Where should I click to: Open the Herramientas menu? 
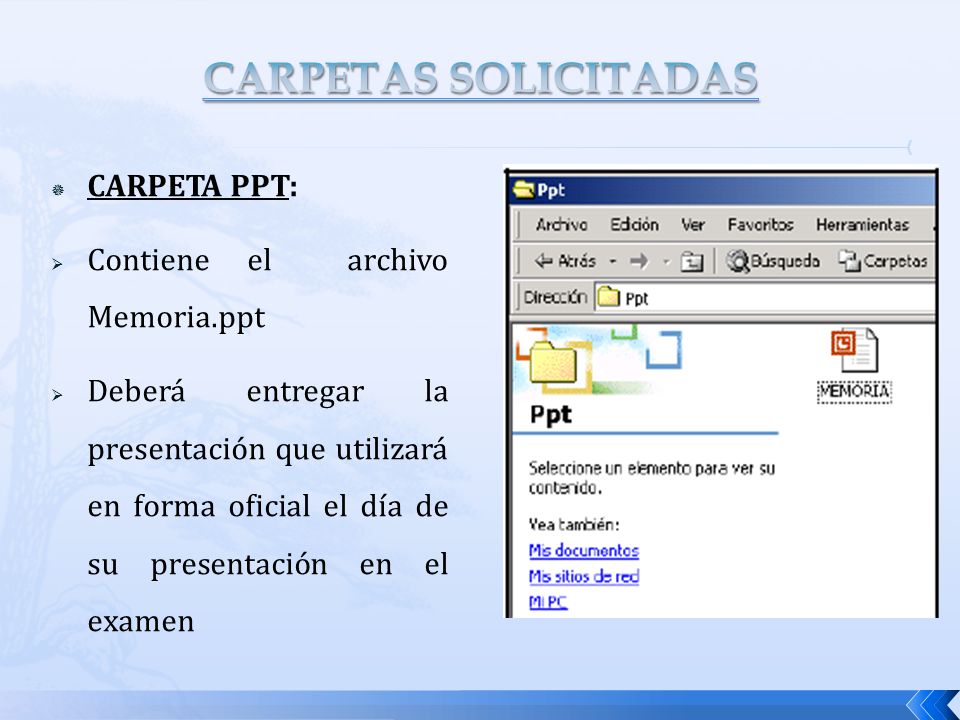pos(862,225)
